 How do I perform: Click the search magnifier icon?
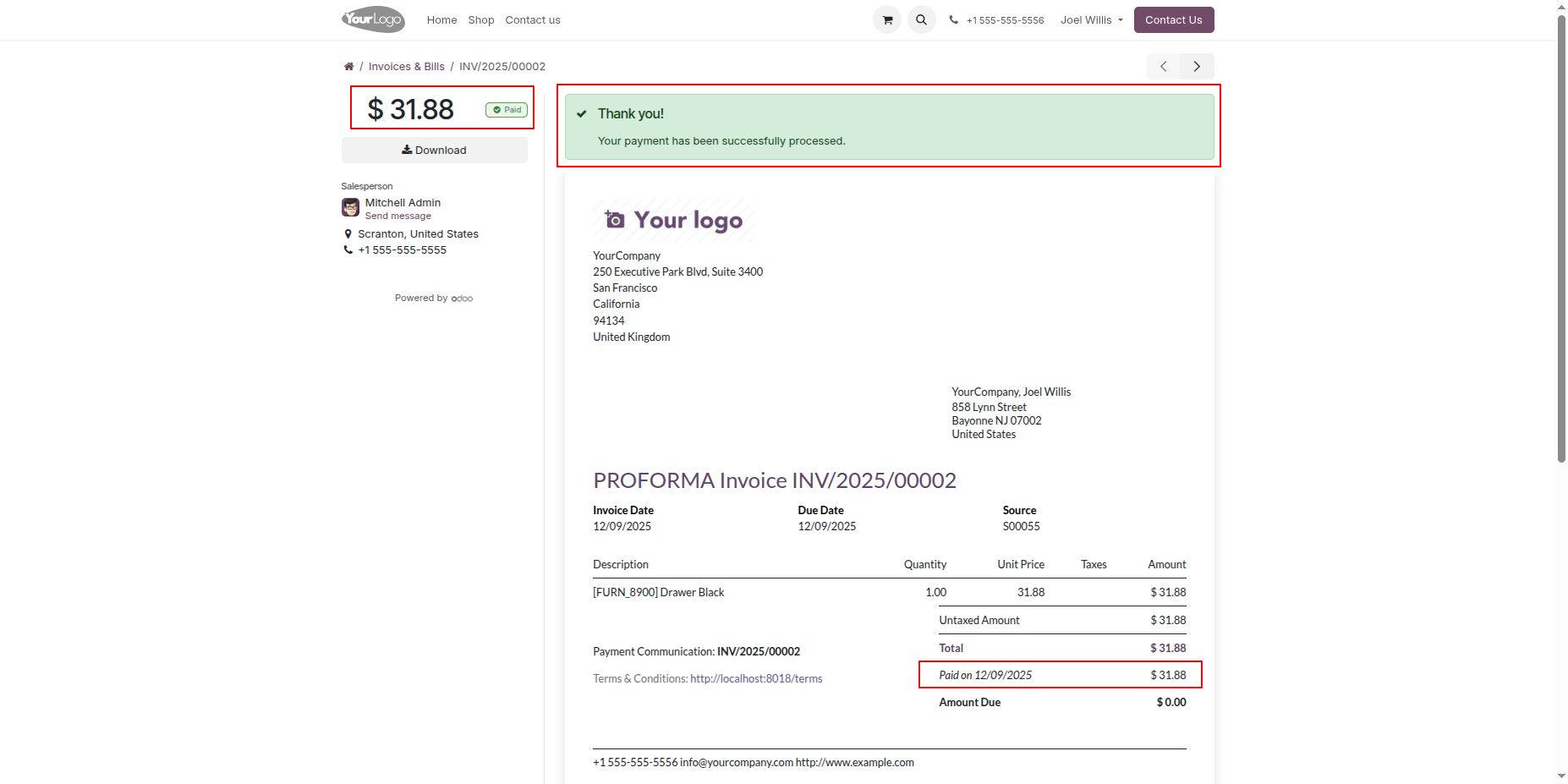921,19
